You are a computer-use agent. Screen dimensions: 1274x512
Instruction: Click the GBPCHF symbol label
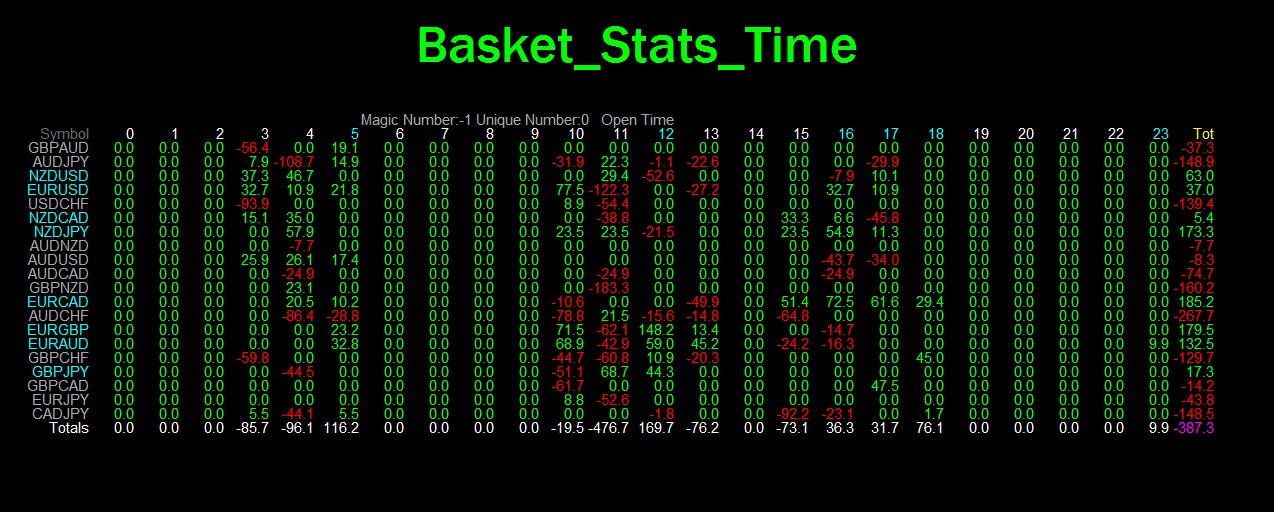(x=59, y=358)
